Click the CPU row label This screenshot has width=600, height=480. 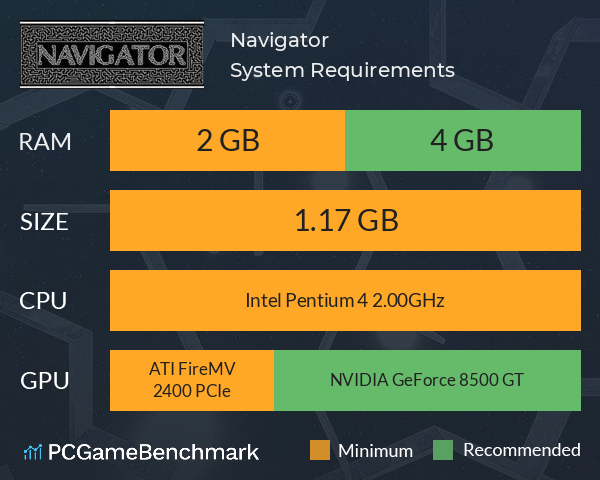point(43,300)
